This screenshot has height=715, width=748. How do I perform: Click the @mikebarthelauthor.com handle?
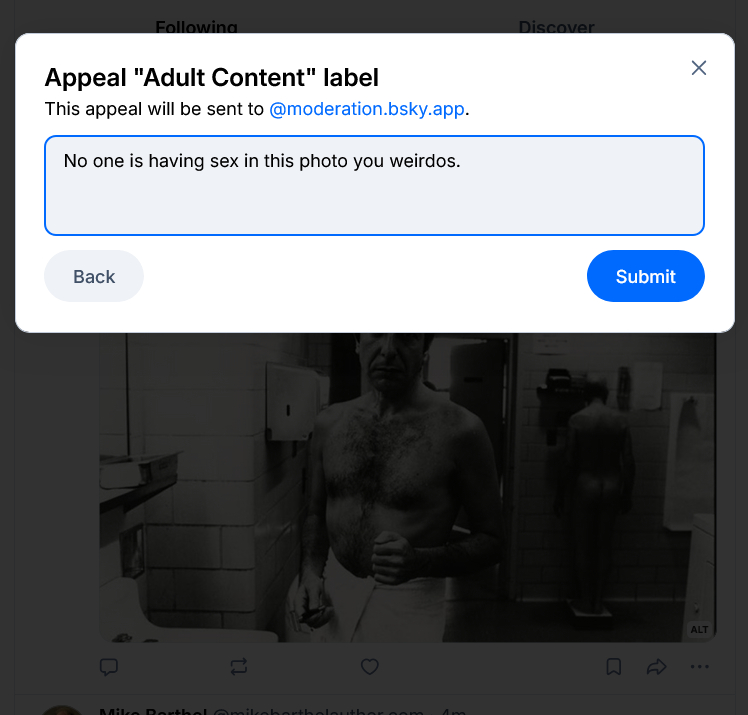(320, 711)
